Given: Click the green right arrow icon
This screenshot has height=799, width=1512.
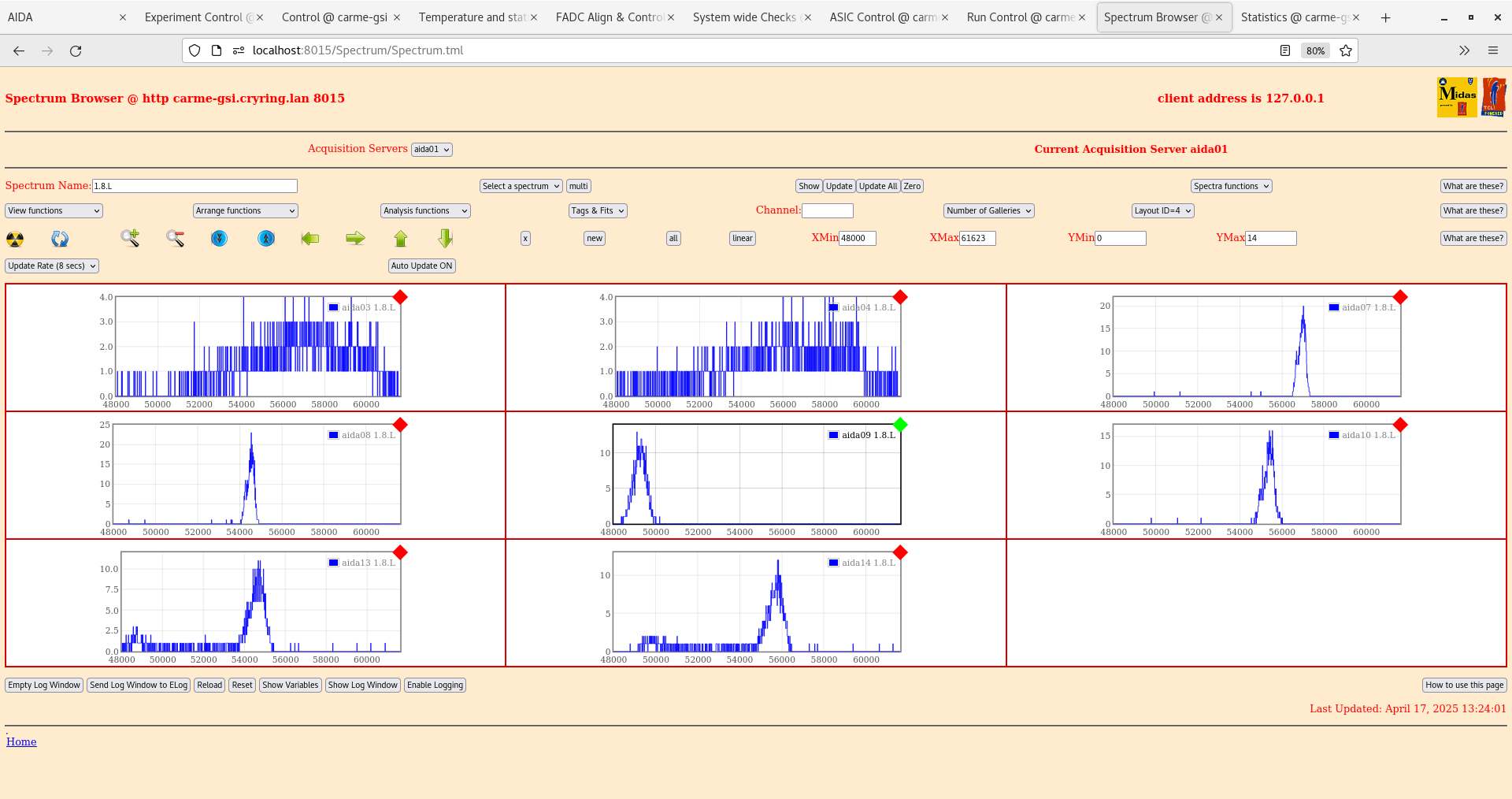Looking at the screenshot, I should (355, 238).
